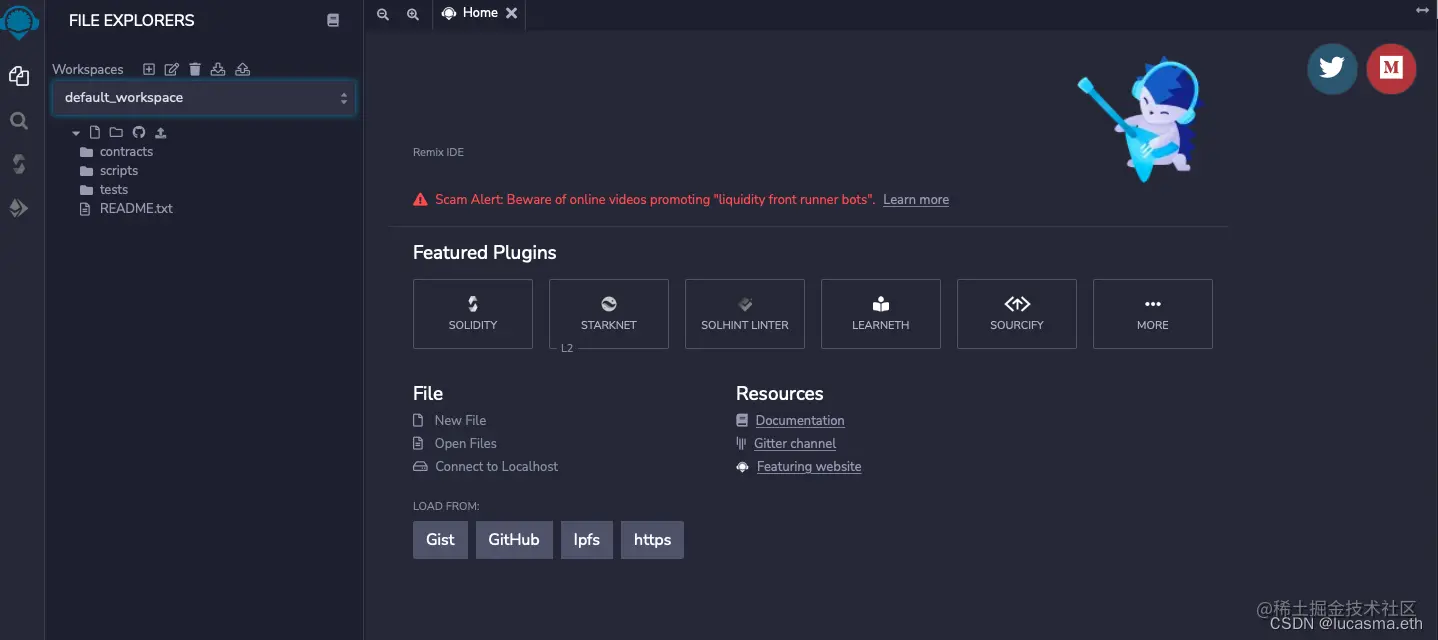The width and height of the screenshot is (1438, 640).
Task: Toggle panel width arrows icon top right
Action: click(x=1423, y=10)
